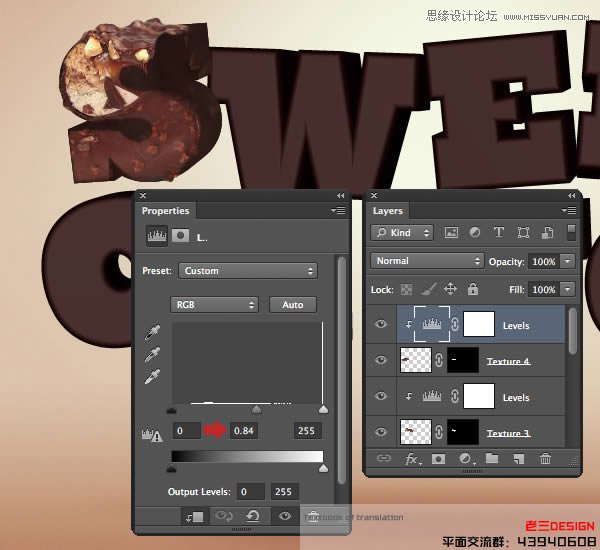This screenshot has height=550, width=600.
Task: Lock all padlock icon
Action: point(473,289)
